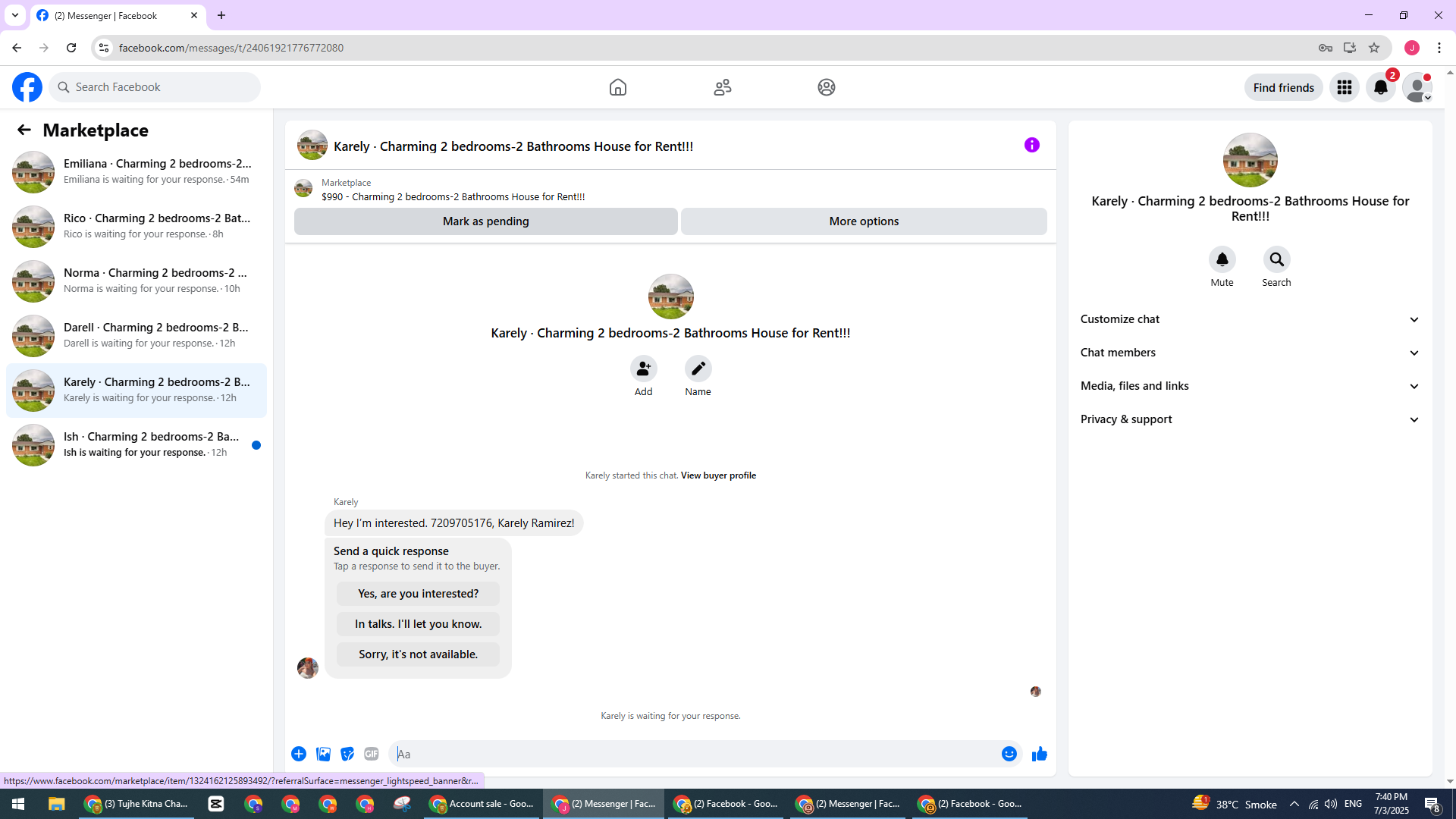Expand the Chat members section
This screenshot has height=819, width=1456.
[1249, 353]
